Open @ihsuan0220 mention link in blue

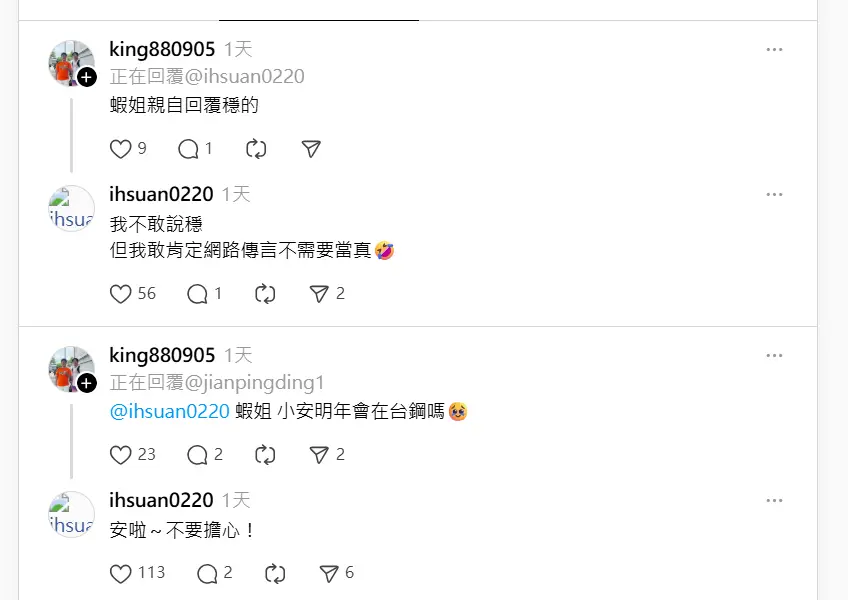[x=170, y=411]
